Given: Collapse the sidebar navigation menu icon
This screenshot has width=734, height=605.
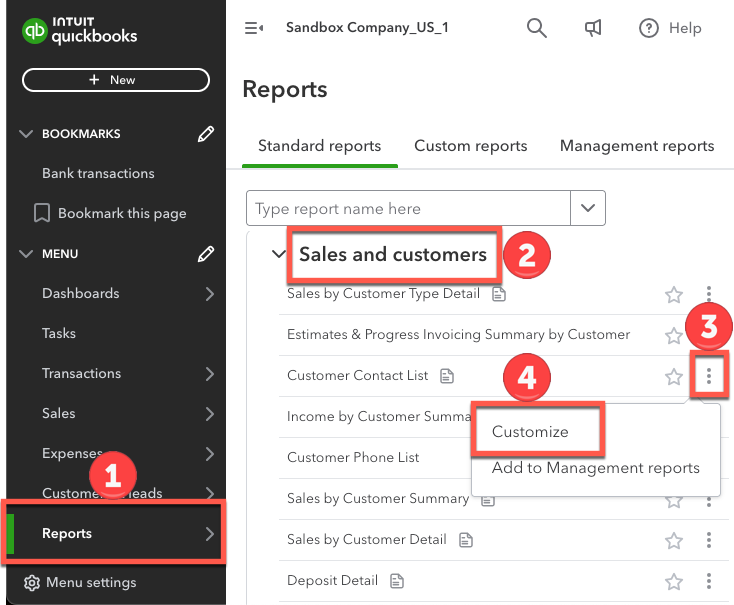Looking at the screenshot, I should point(254,28).
